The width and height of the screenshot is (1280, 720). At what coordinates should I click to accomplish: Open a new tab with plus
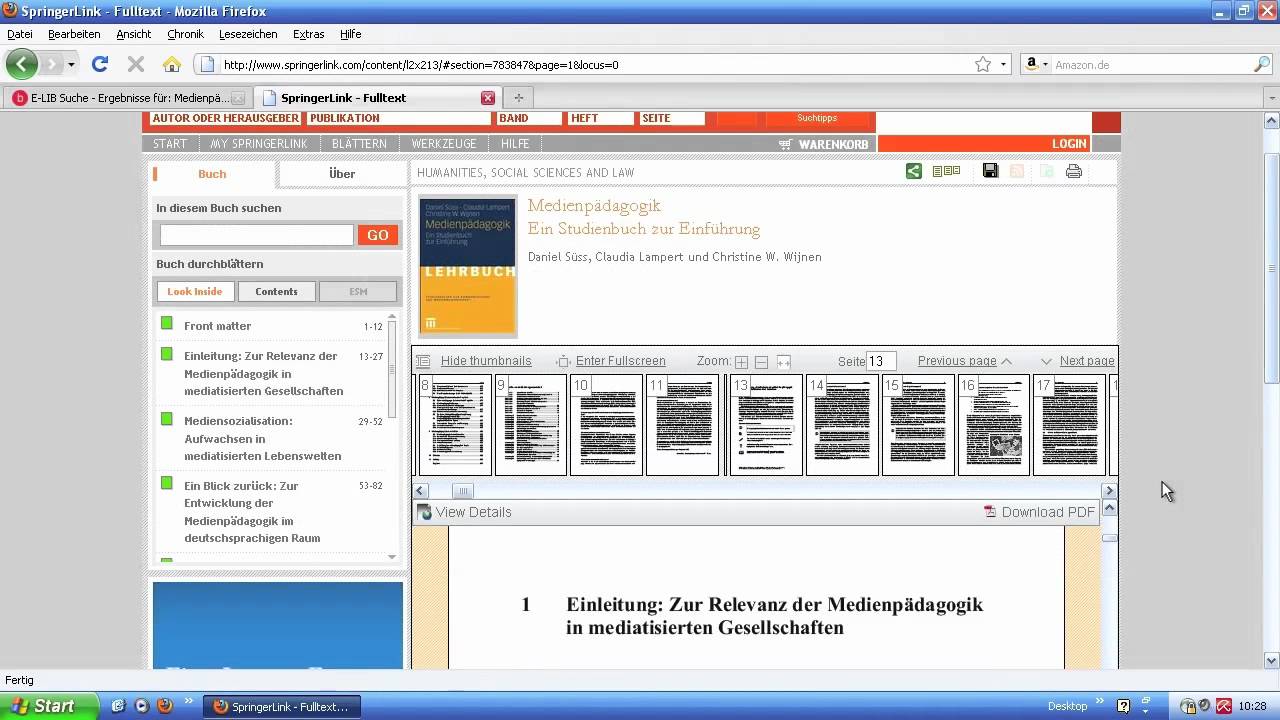pos(518,98)
